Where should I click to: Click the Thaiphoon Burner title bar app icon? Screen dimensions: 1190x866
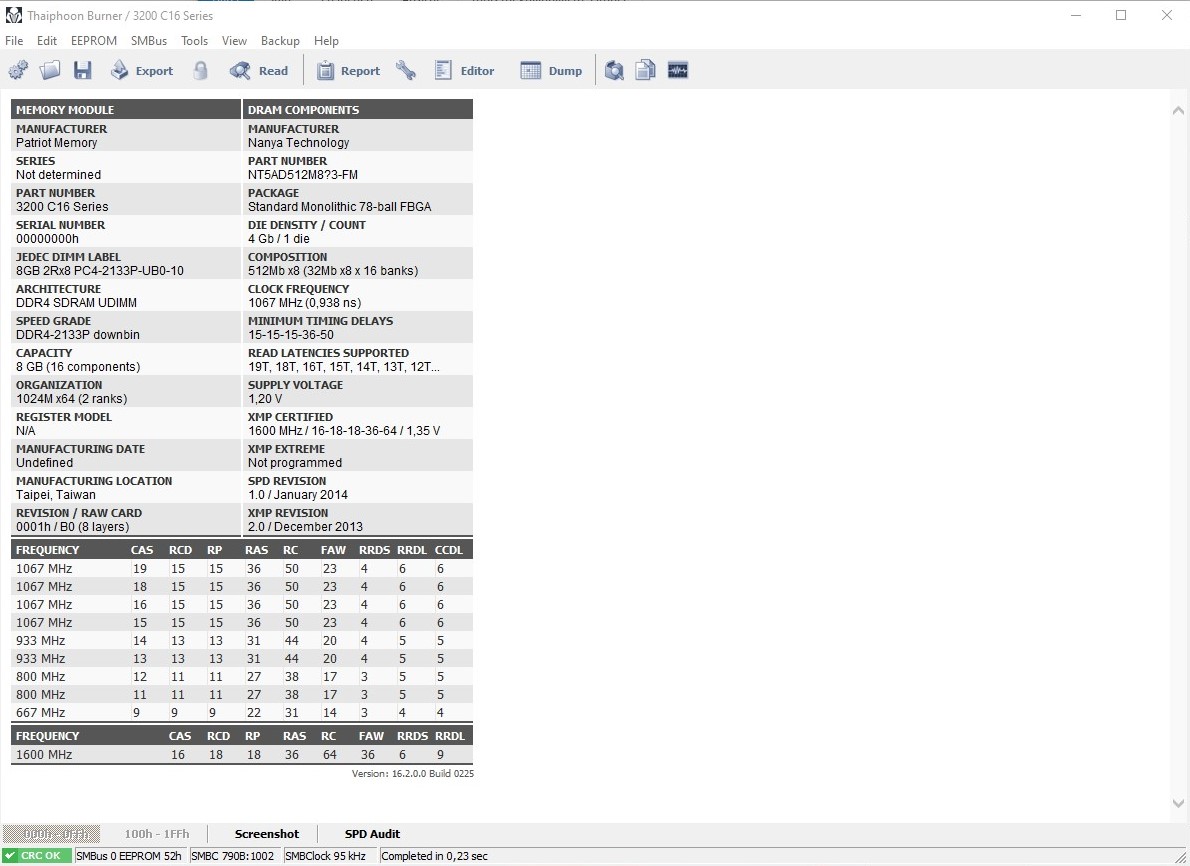(14, 15)
